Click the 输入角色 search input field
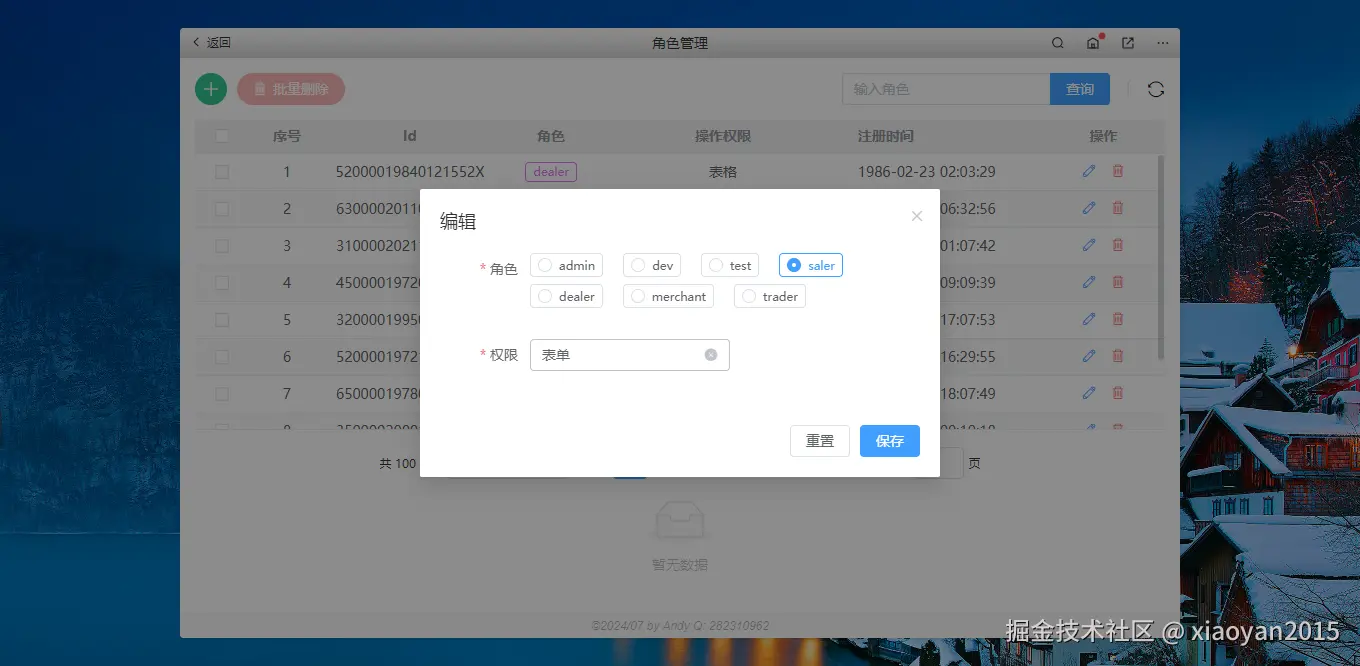The width and height of the screenshot is (1360, 666). tap(944, 88)
